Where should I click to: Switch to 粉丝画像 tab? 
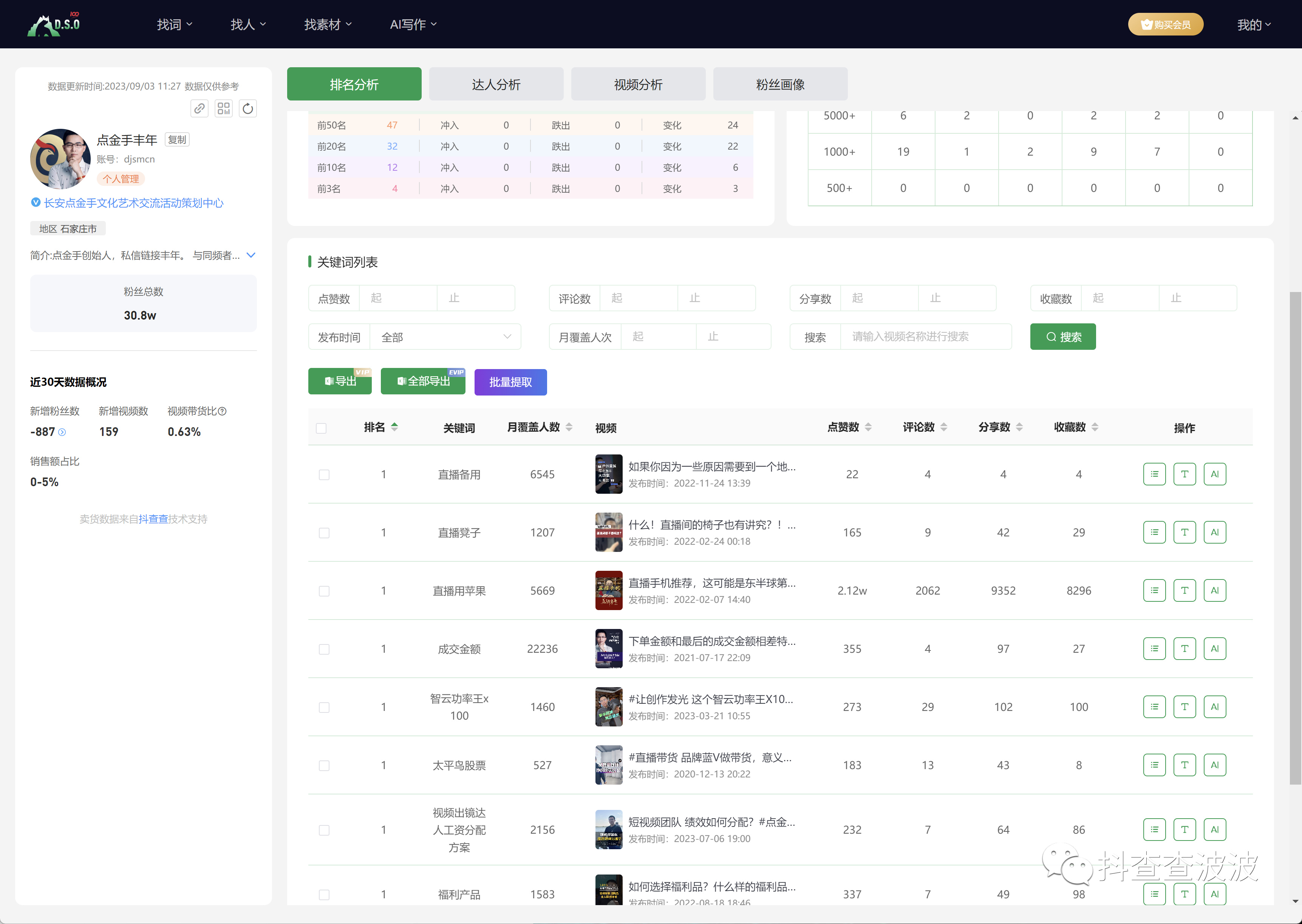click(x=779, y=84)
